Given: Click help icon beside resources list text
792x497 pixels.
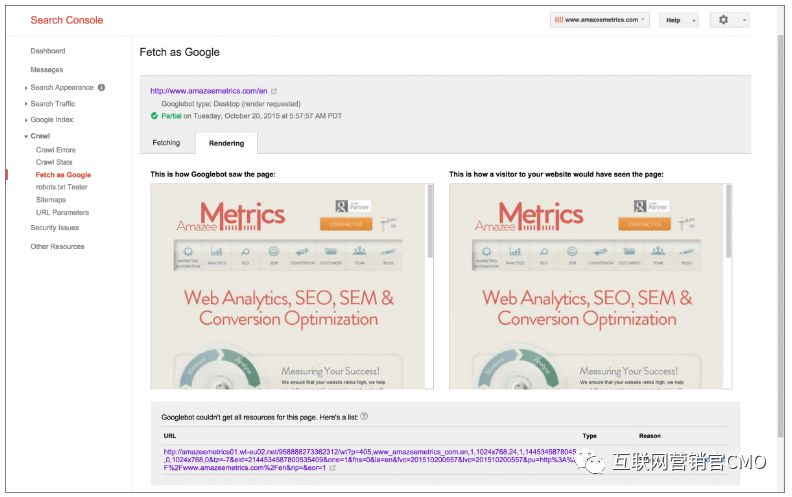Looking at the screenshot, I should click(x=364, y=416).
